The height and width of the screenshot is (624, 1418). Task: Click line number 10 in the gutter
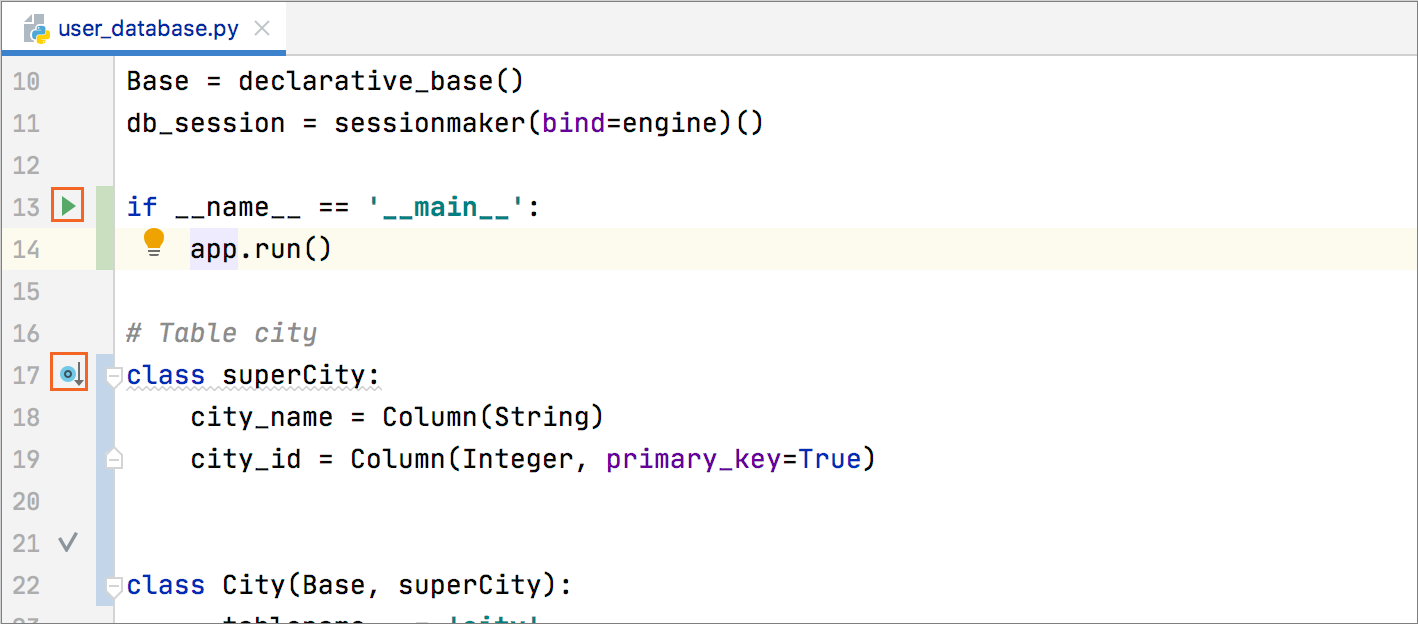point(26,81)
